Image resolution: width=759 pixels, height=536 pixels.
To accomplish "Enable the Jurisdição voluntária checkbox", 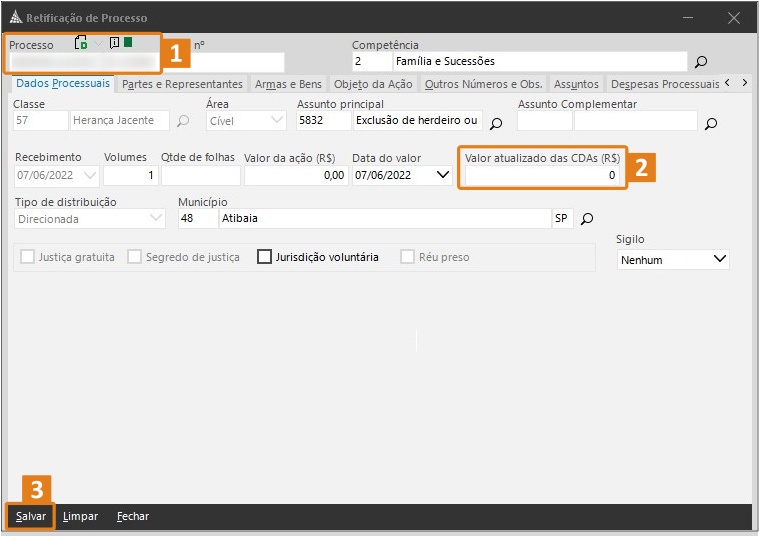I will click(265, 257).
